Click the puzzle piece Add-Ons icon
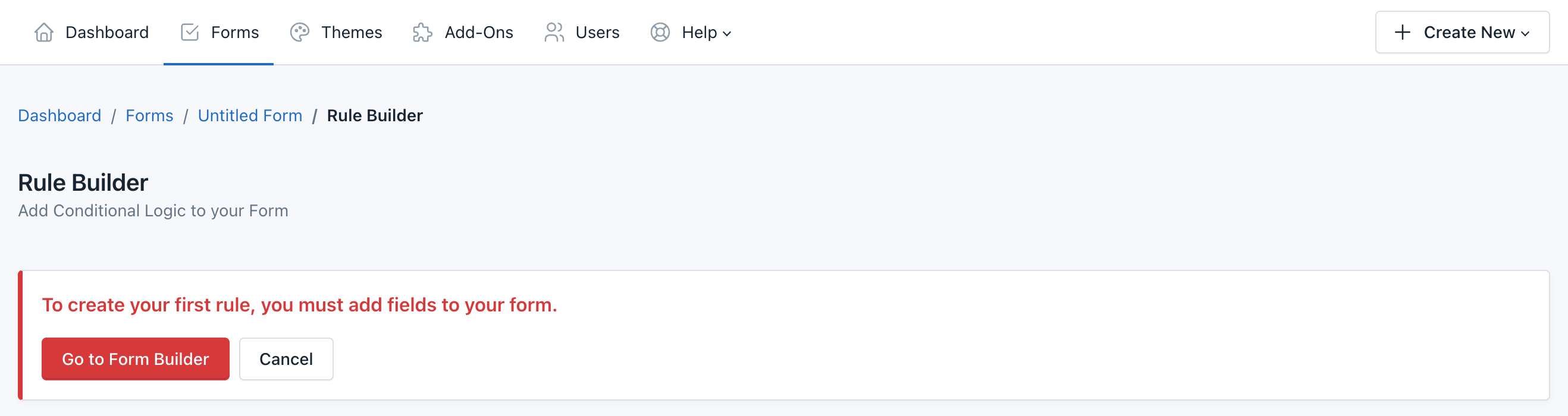The image size is (1568, 416). (x=422, y=32)
